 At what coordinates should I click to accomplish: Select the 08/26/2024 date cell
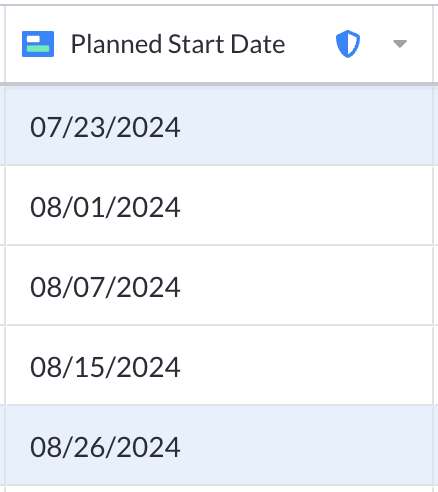(219, 446)
